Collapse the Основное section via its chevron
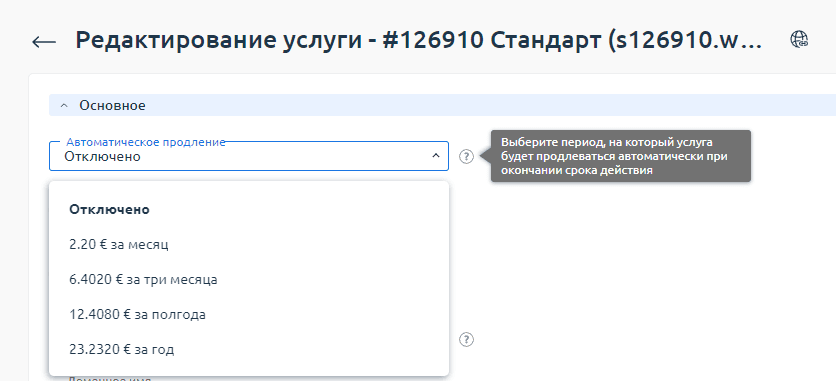 (x=65, y=106)
